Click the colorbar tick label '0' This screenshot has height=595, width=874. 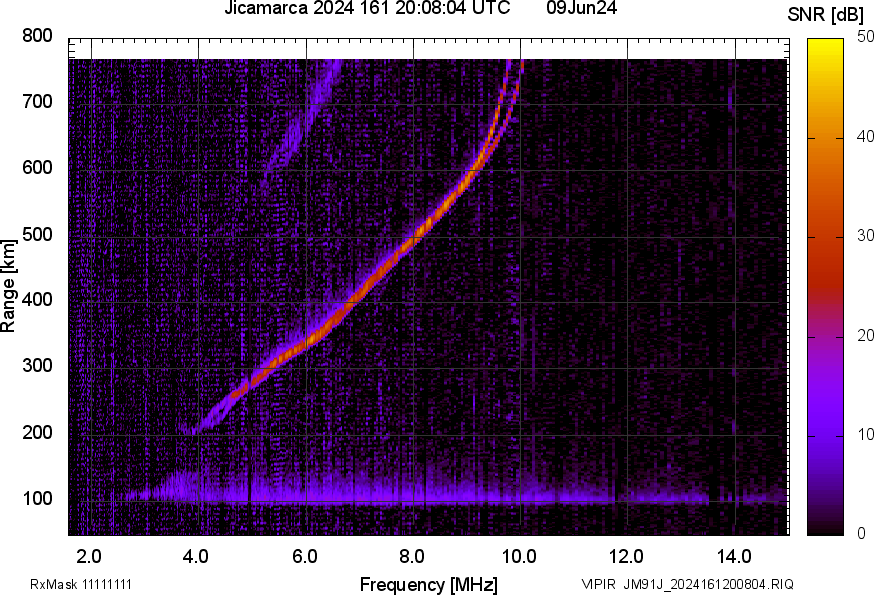(x=862, y=534)
